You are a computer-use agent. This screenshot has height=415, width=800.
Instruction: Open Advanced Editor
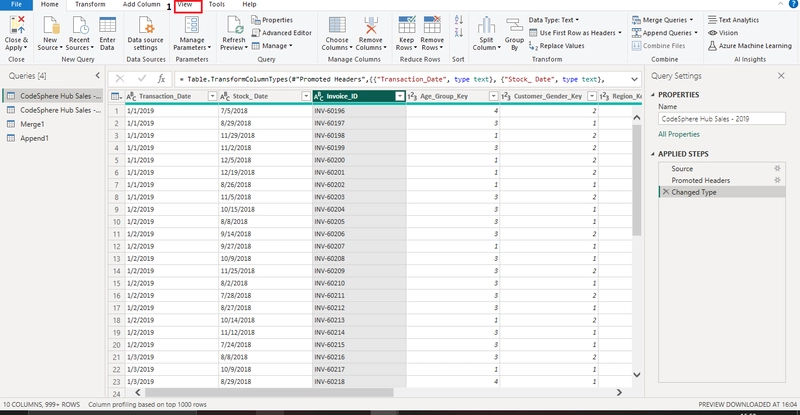[281, 33]
